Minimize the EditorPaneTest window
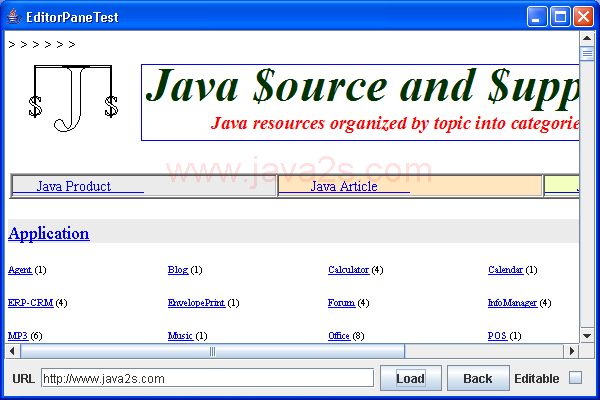The height and width of the screenshot is (400, 600). [x=536, y=17]
